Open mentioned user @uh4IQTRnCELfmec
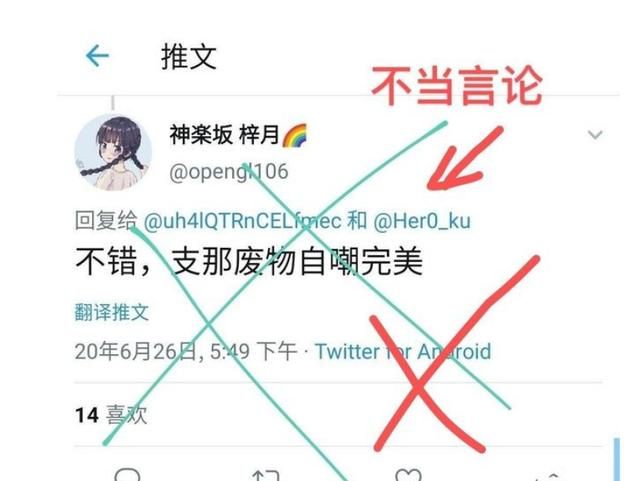The width and height of the screenshot is (640, 481). 242,221
